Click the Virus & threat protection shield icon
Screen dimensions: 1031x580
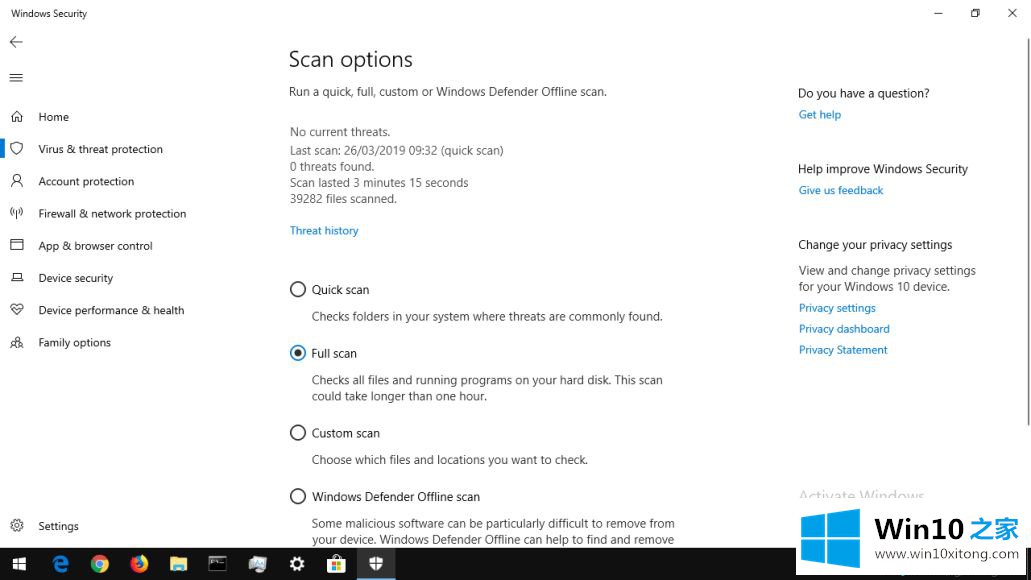pos(17,149)
